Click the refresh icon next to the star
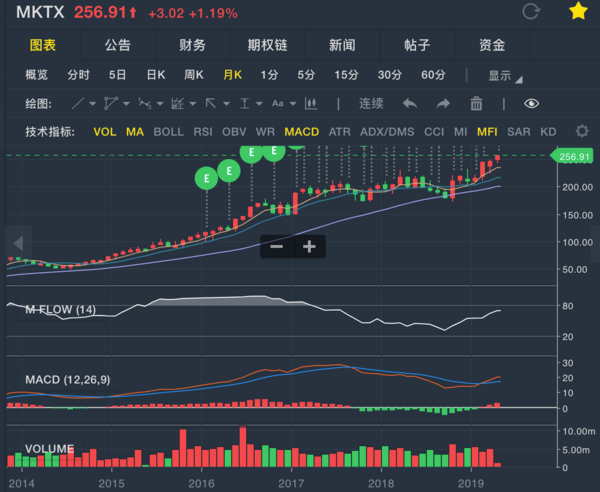 click(531, 11)
